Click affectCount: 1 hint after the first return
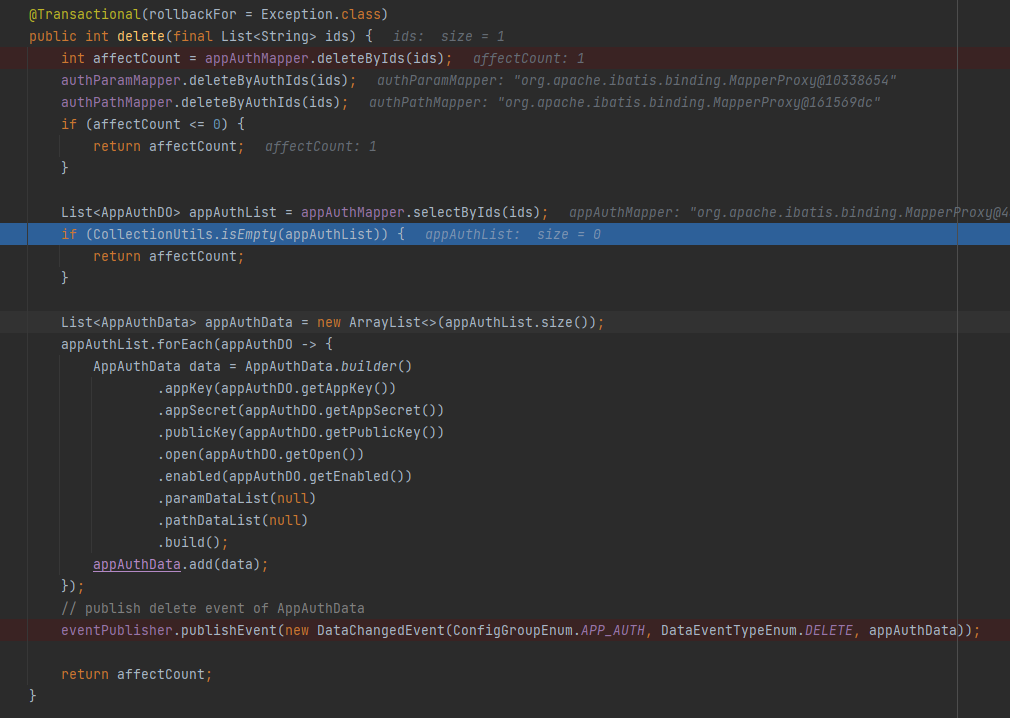 click(x=321, y=146)
